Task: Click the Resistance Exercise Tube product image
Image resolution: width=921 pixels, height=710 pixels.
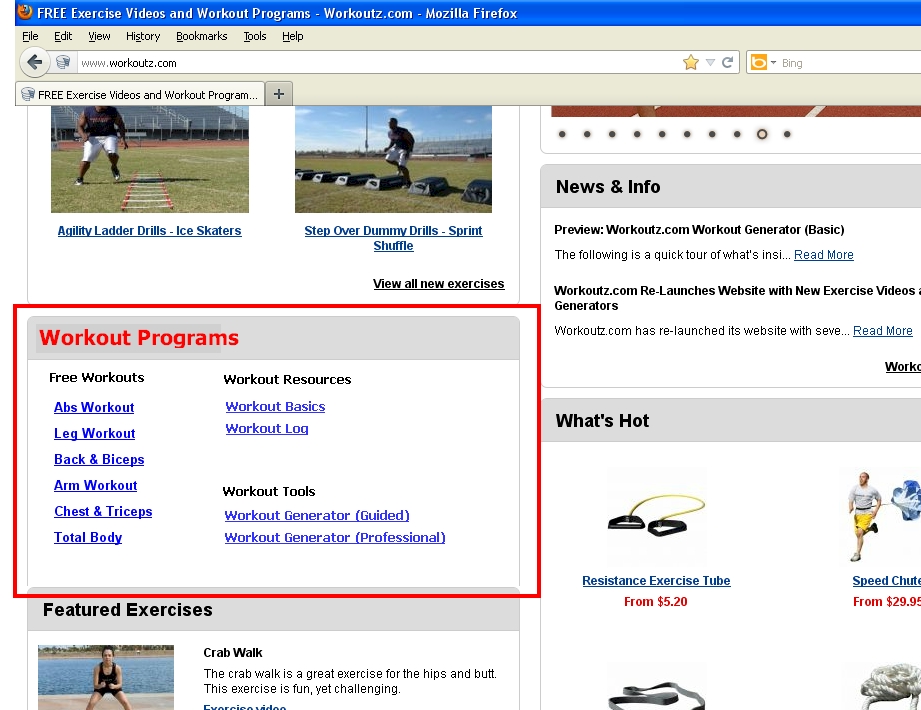Action: point(657,516)
